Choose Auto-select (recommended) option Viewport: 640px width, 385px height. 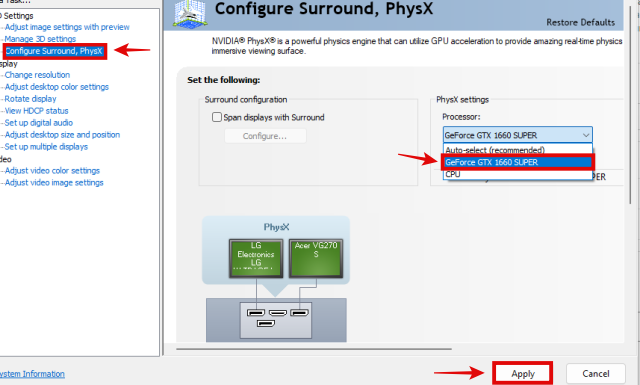click(518, 149)
